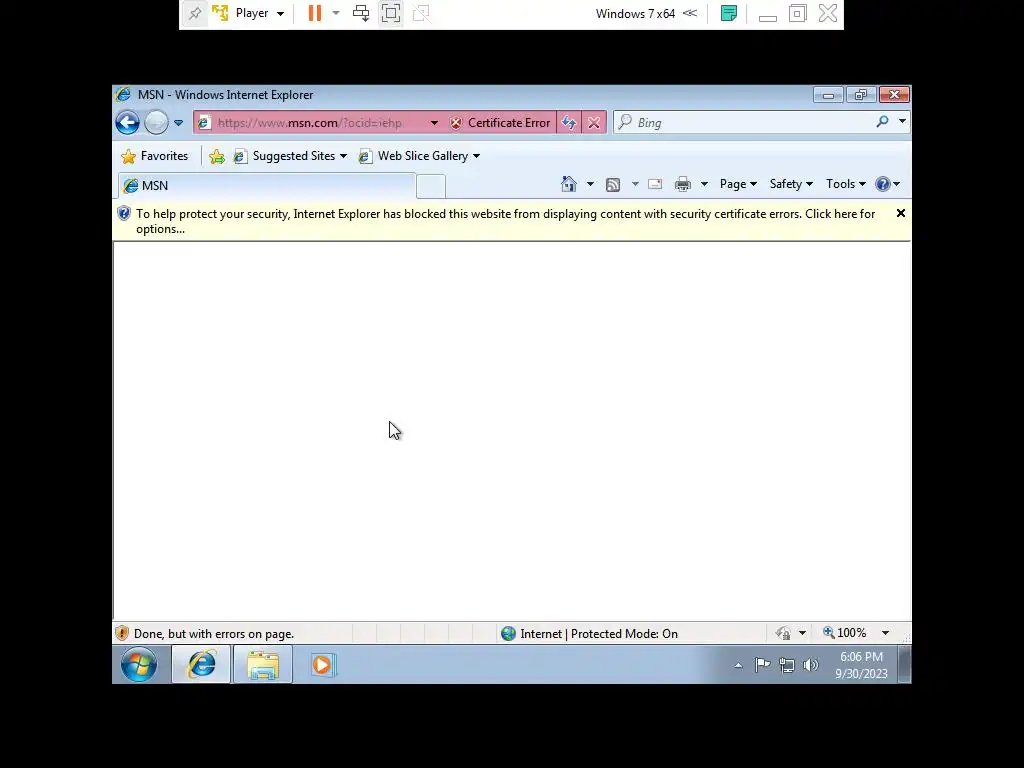Viewport: 1024px width, 768px height.
Task: Open Windows Explorer taskbar folder icon
Action: pos(263,665)
